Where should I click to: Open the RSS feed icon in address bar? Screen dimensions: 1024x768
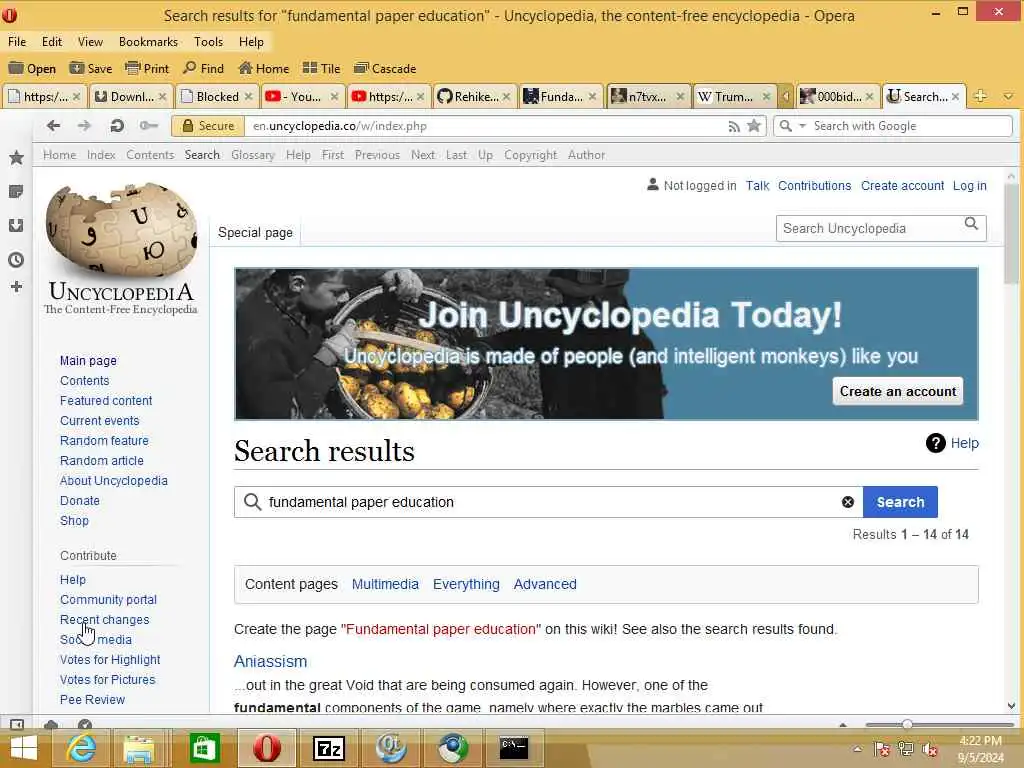pos(734,127)
